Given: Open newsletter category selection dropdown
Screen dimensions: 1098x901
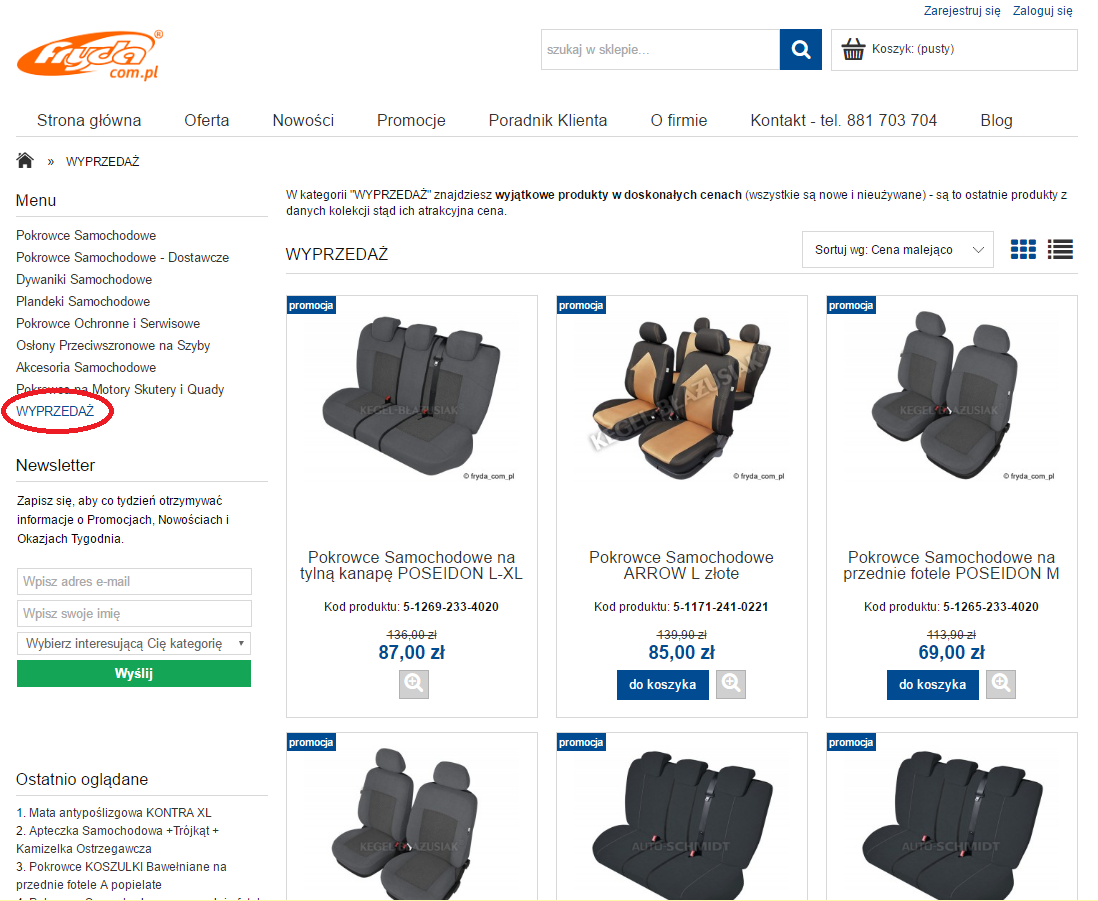Looking at the screenshot, I should 134,643.
